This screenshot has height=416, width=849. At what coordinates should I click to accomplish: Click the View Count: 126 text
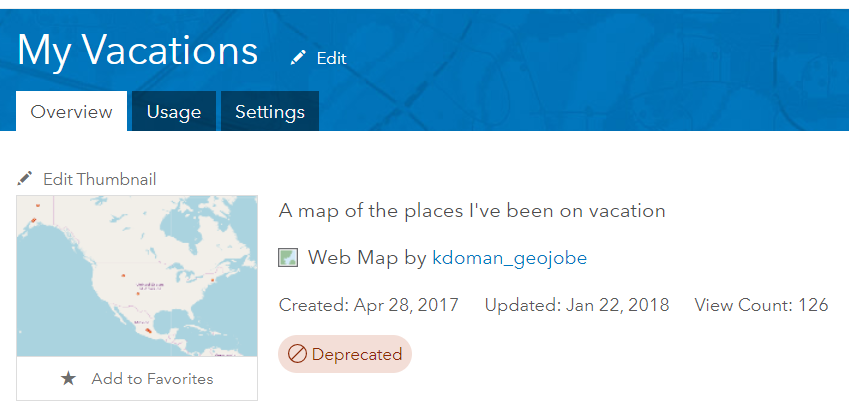[761, 305]
